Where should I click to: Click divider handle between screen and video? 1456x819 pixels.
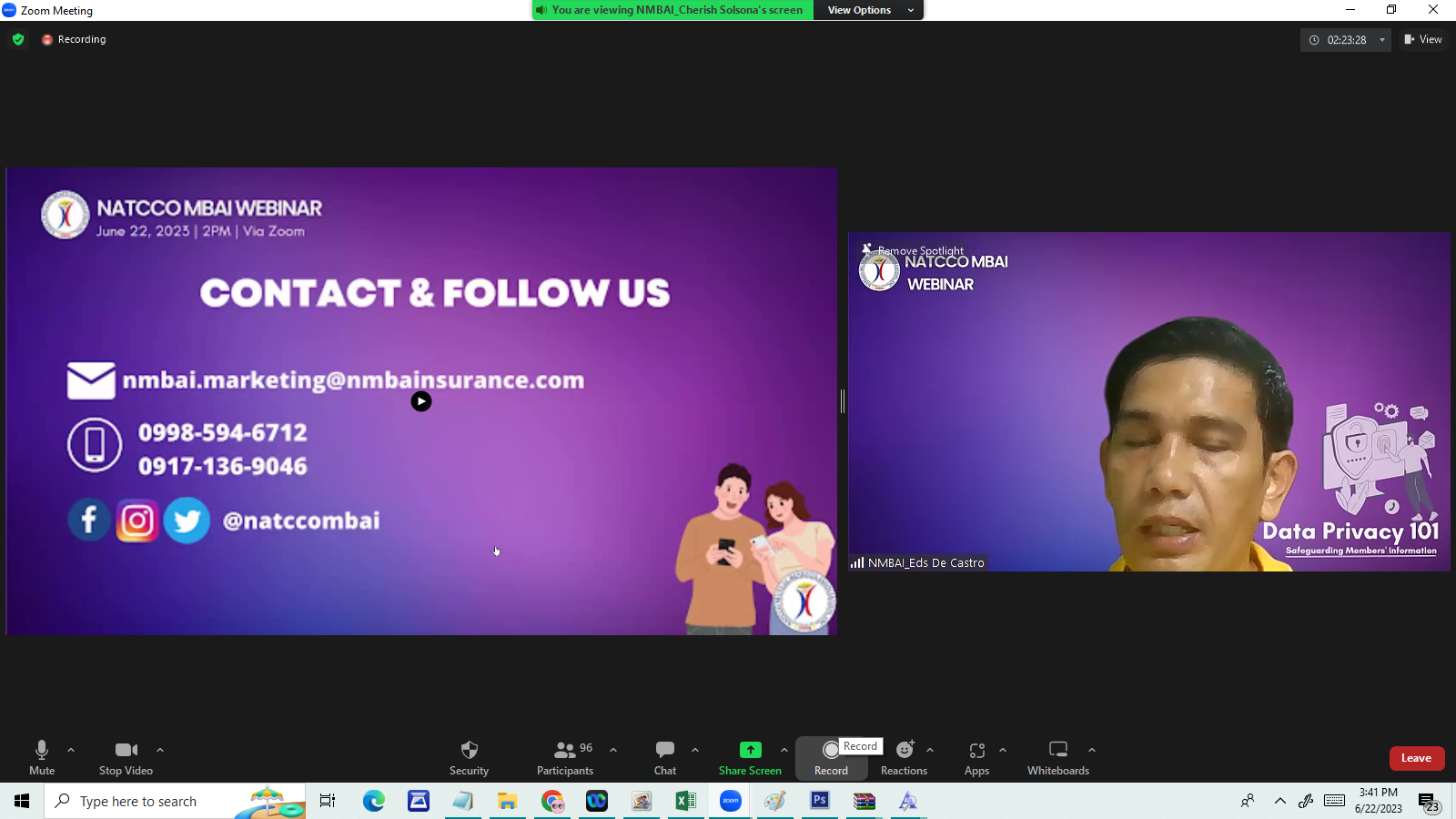843,401
